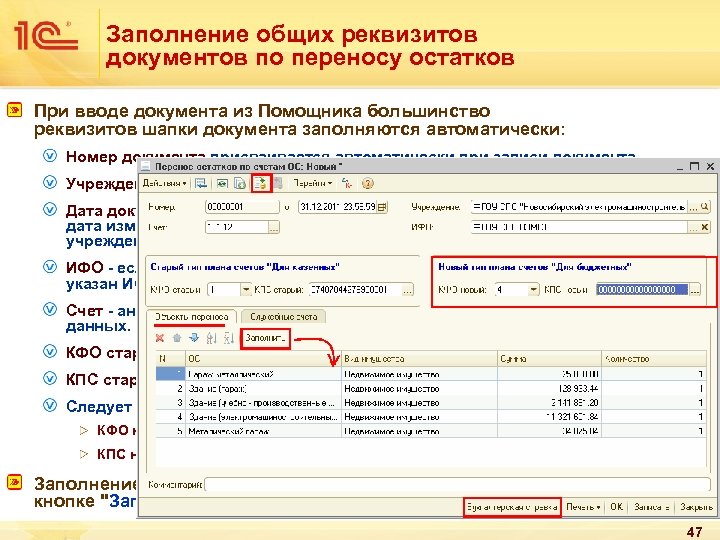
Task: Click the find-in-list toolbar icon after Действия
Action: (x=201, y=184)
